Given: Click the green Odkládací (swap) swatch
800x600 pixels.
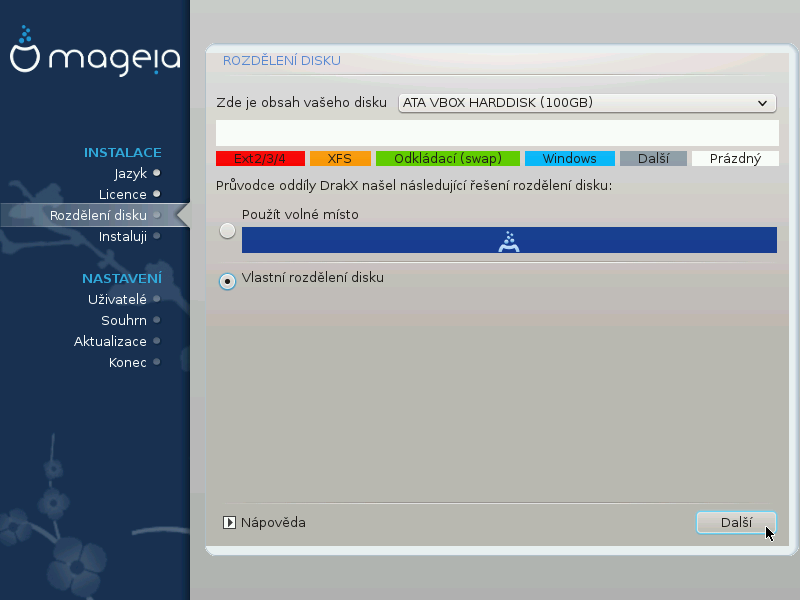Looking at the screenshot, I should pos(447,159).
